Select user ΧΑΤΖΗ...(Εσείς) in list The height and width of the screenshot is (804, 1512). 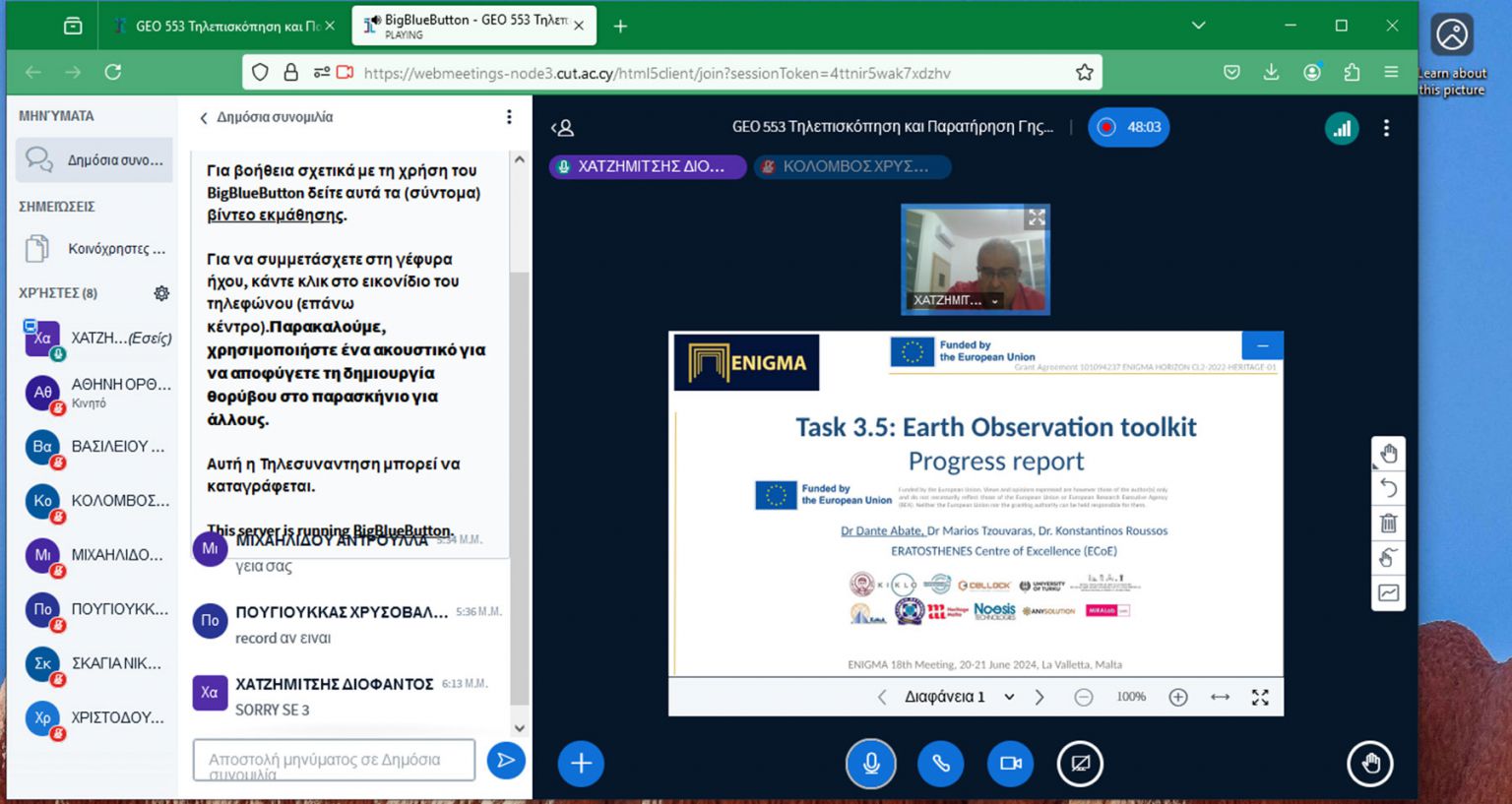pos(94,339)
